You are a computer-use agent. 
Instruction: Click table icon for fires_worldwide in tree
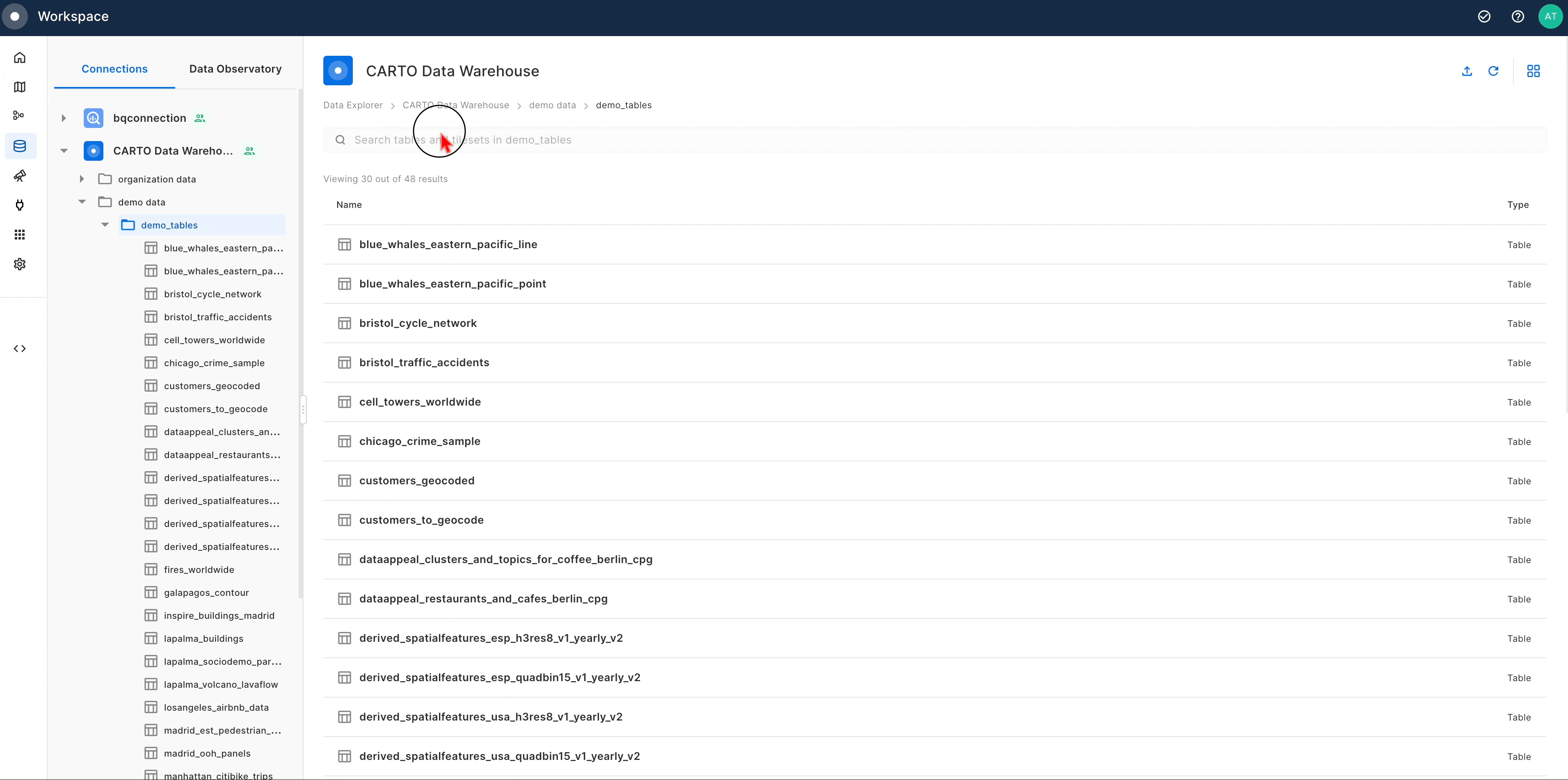point(151,570)
